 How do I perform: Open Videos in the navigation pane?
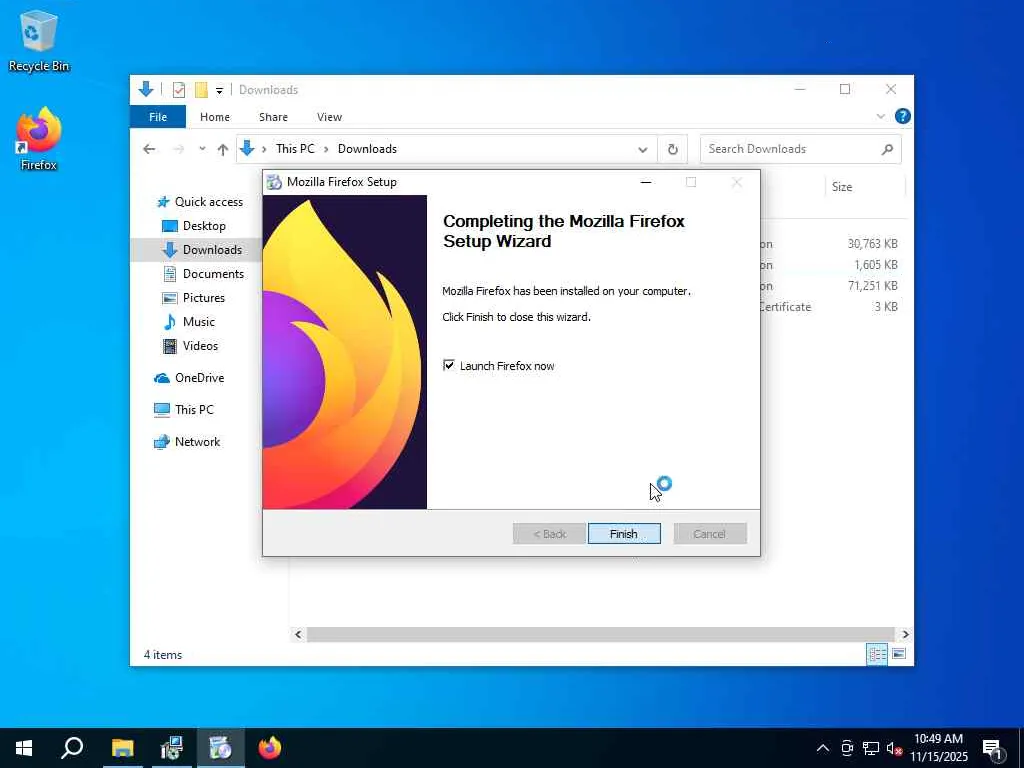click(190, 346)
